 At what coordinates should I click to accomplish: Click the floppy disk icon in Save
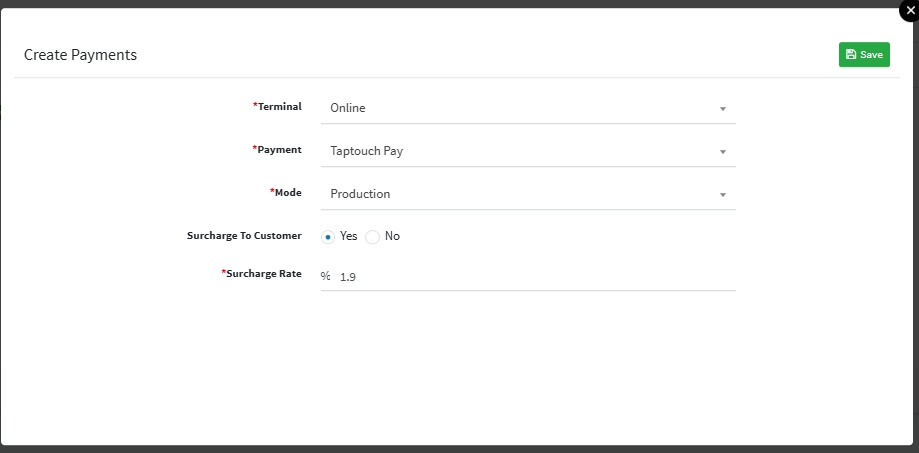click(850, 55)
